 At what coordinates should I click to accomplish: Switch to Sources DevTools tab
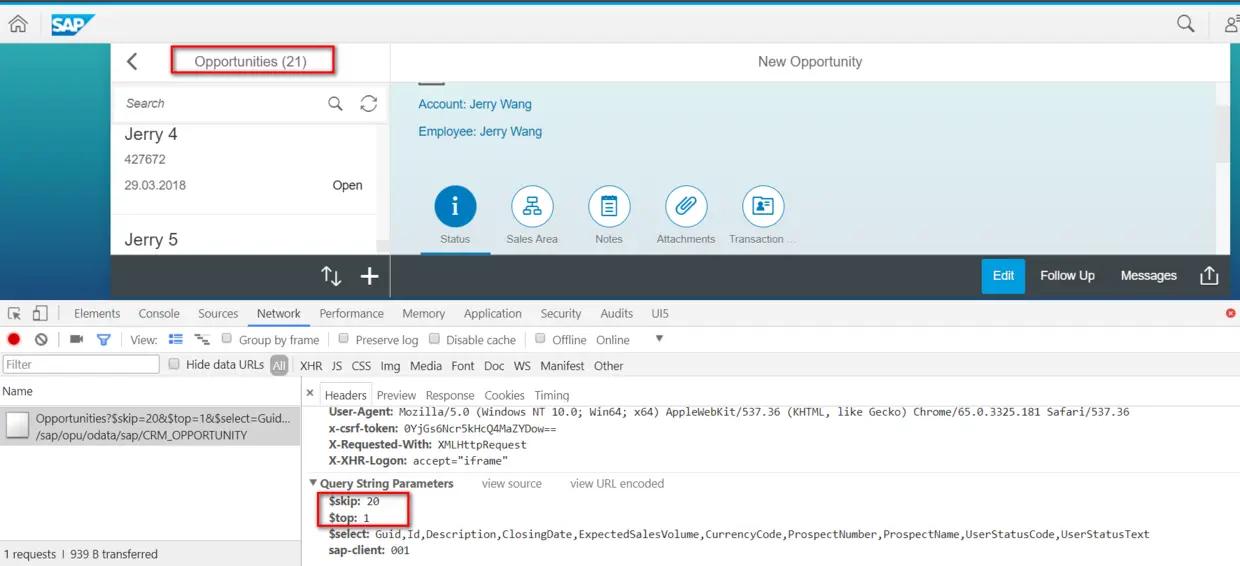tap(218, 313)
